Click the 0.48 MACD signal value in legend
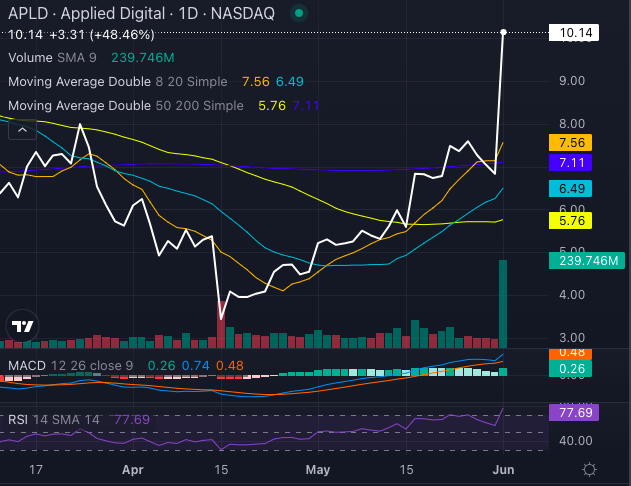The width and height of the screenshot is (631, 486). pos(230,366)
